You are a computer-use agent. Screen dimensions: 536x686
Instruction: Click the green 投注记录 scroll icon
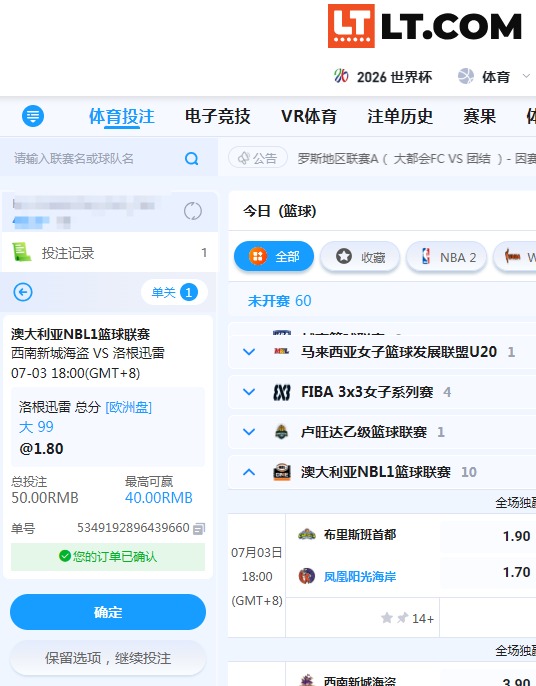[21, 252]
